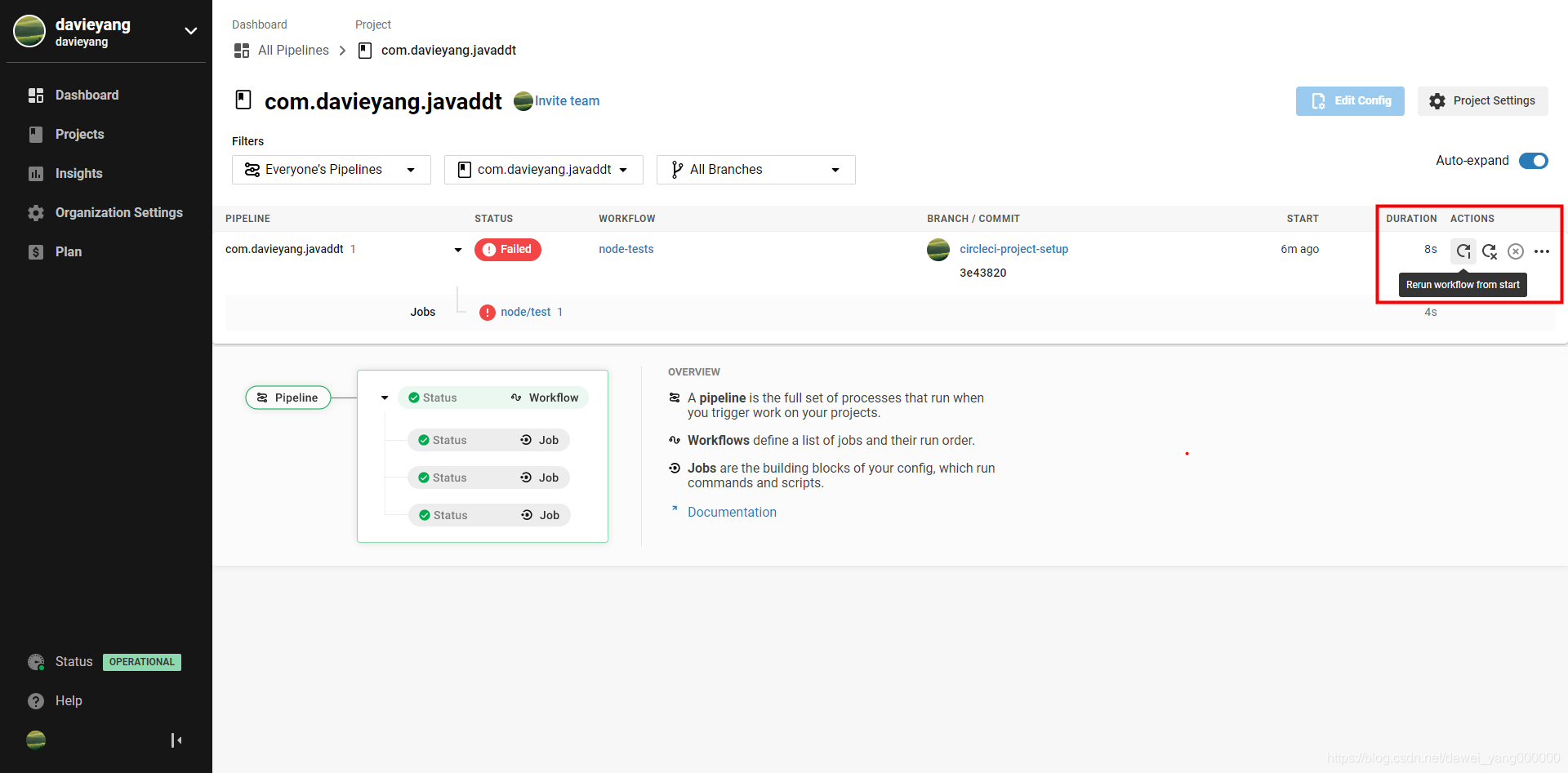1568x773 pixels.
Task: Click the Insights chart icon in the sidebar
Action: point(36,174)
